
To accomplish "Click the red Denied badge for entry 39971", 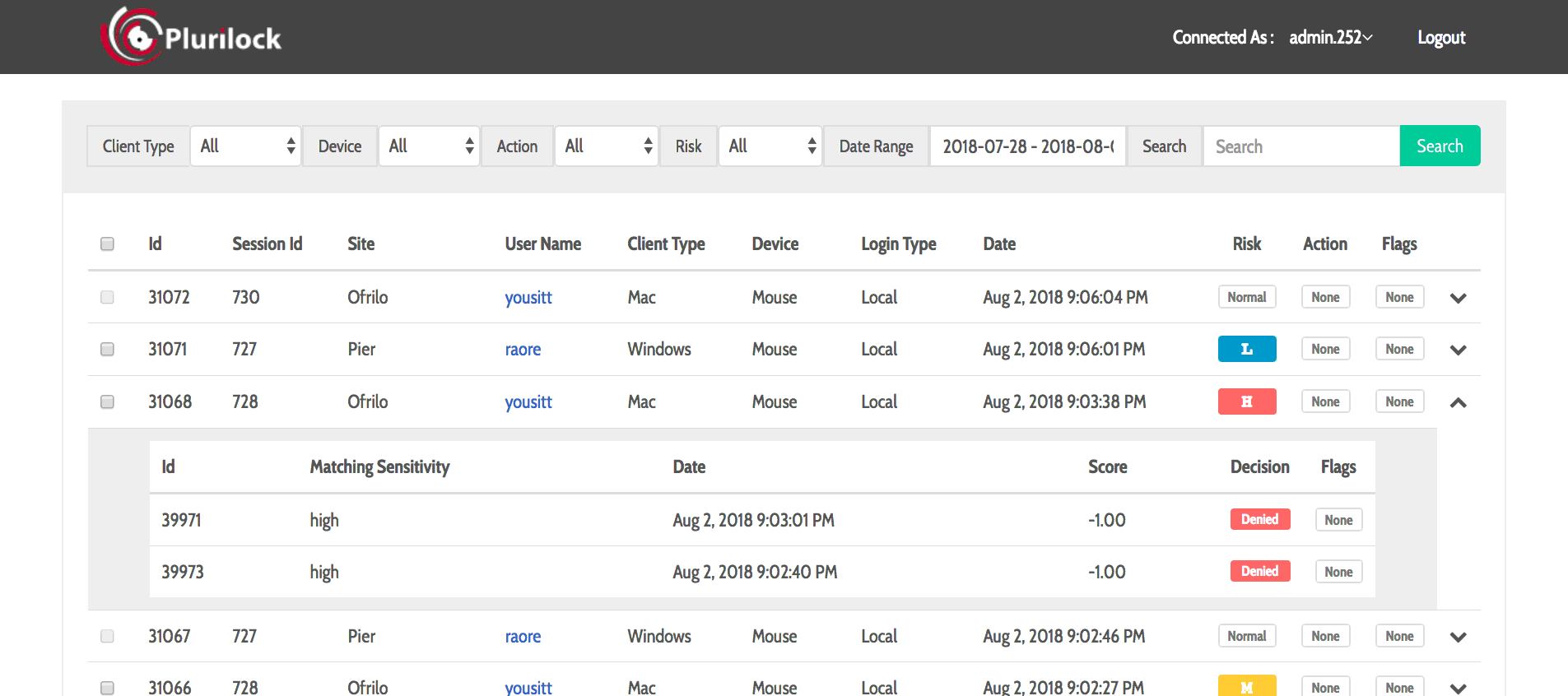I will point(1259,519).
